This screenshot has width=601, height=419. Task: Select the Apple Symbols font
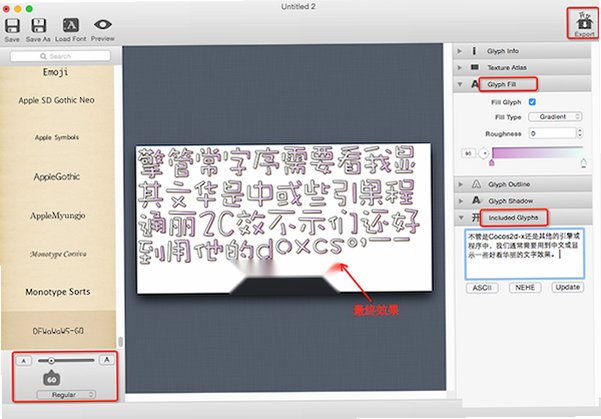click(57, 137)
